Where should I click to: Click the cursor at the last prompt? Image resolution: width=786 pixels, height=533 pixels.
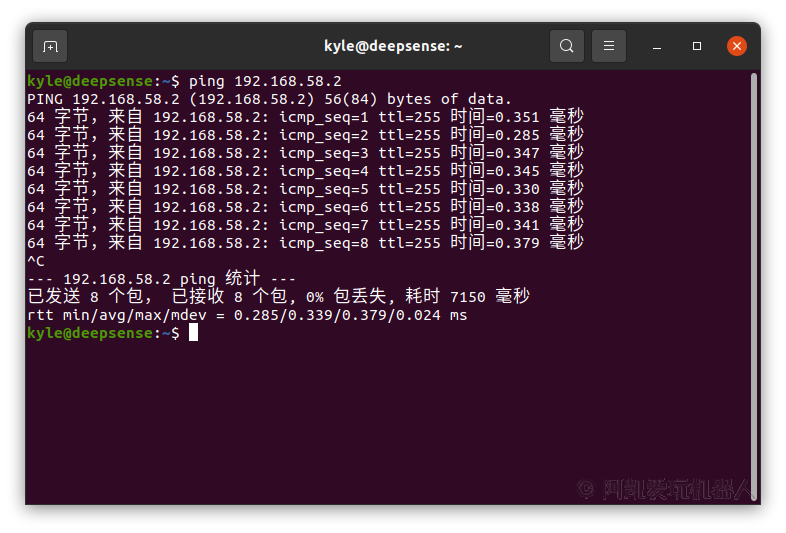point(193,333)
